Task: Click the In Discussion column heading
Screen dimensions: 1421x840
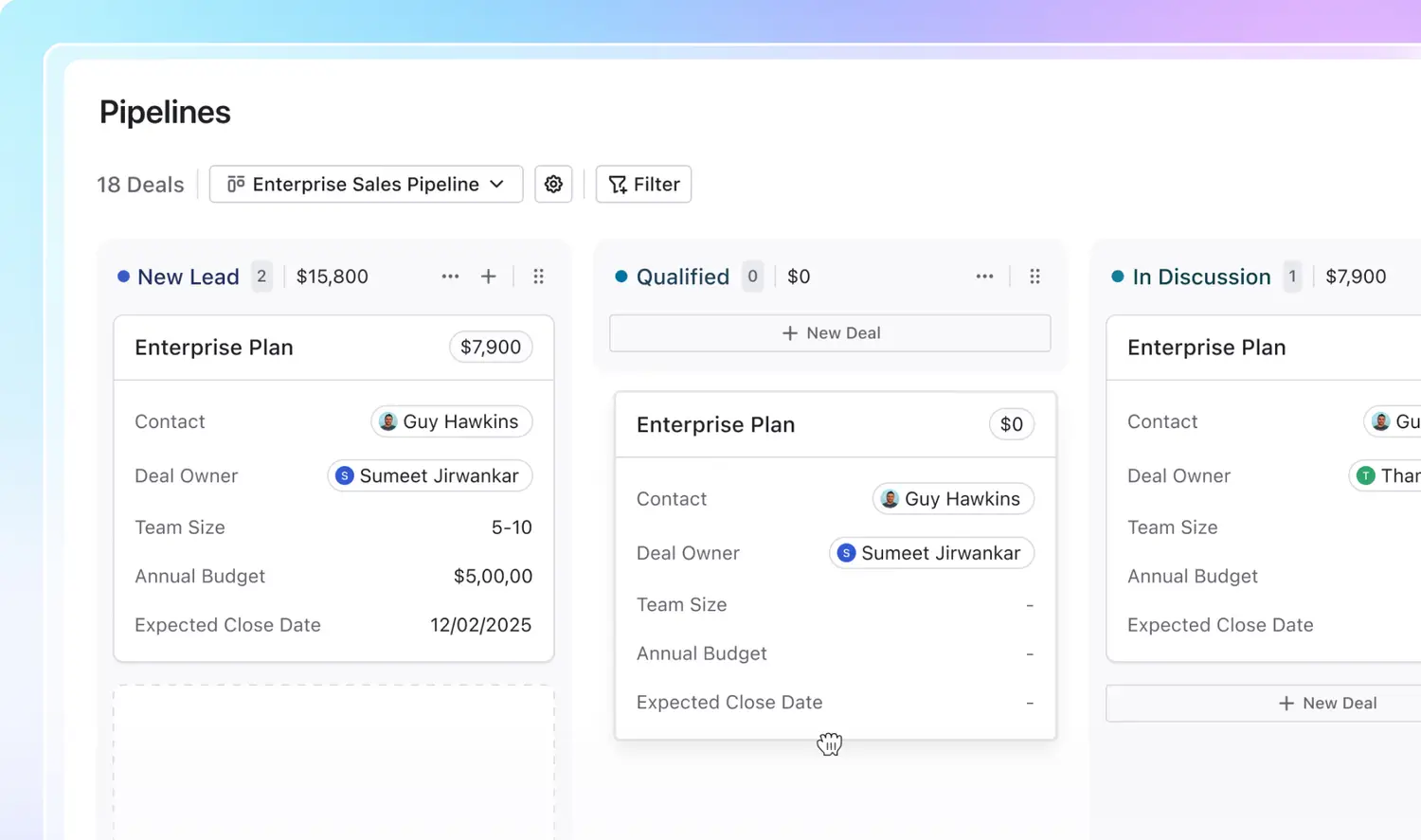Action: click(x=1200, y=277)
